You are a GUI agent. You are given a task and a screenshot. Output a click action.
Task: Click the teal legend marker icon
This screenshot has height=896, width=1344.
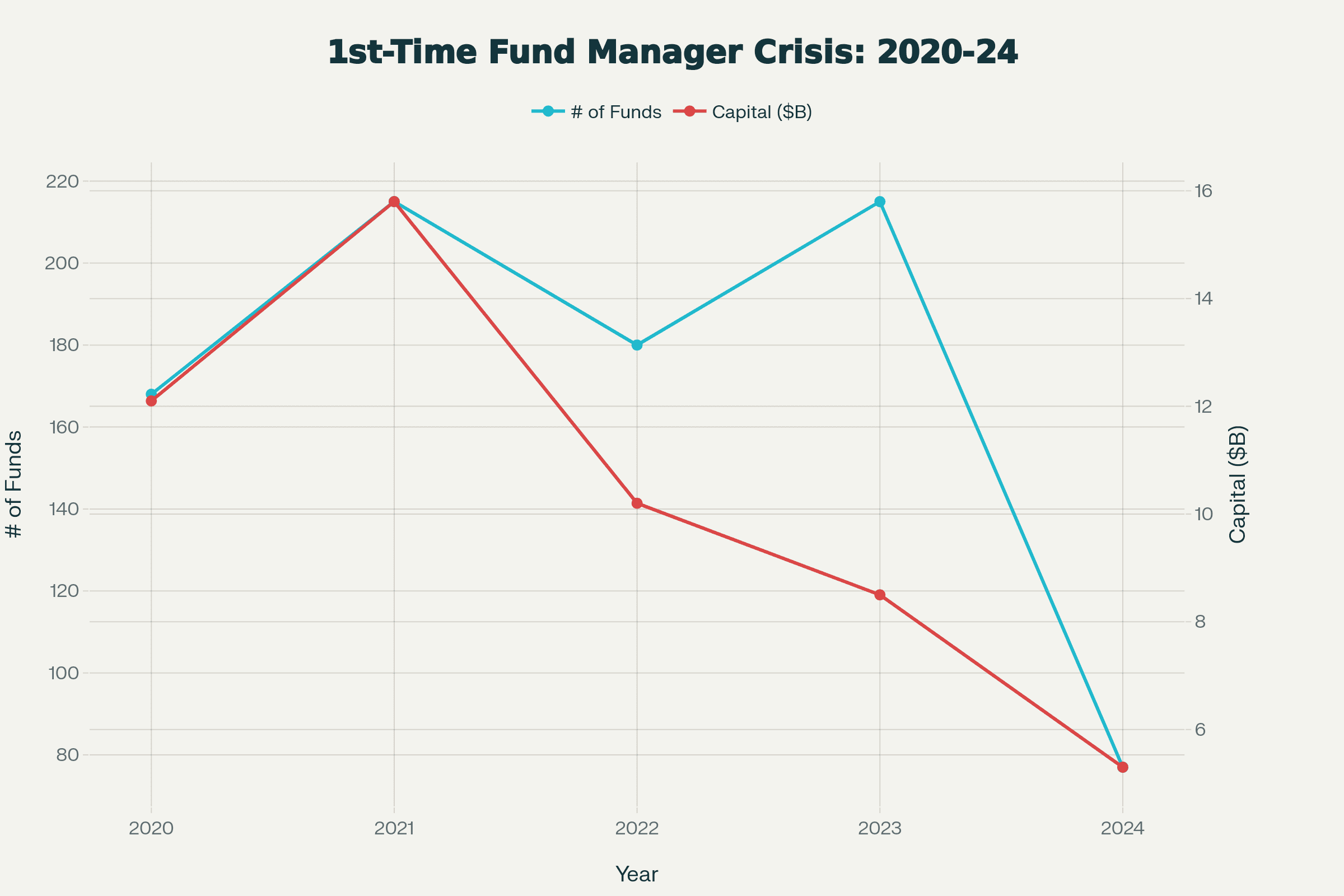[548, 111]
